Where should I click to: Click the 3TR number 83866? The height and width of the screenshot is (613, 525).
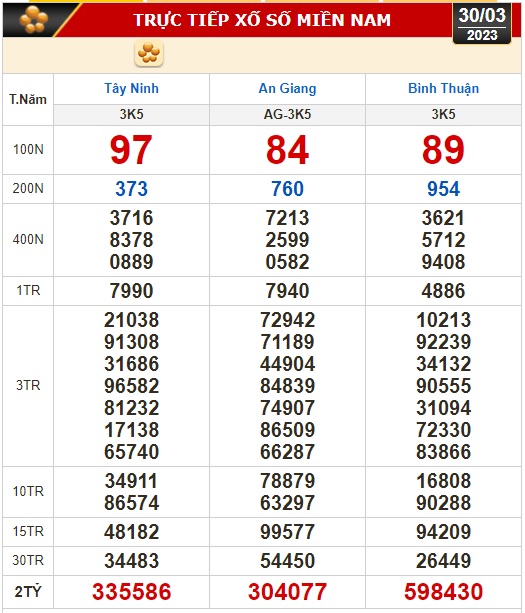point(443,452)
